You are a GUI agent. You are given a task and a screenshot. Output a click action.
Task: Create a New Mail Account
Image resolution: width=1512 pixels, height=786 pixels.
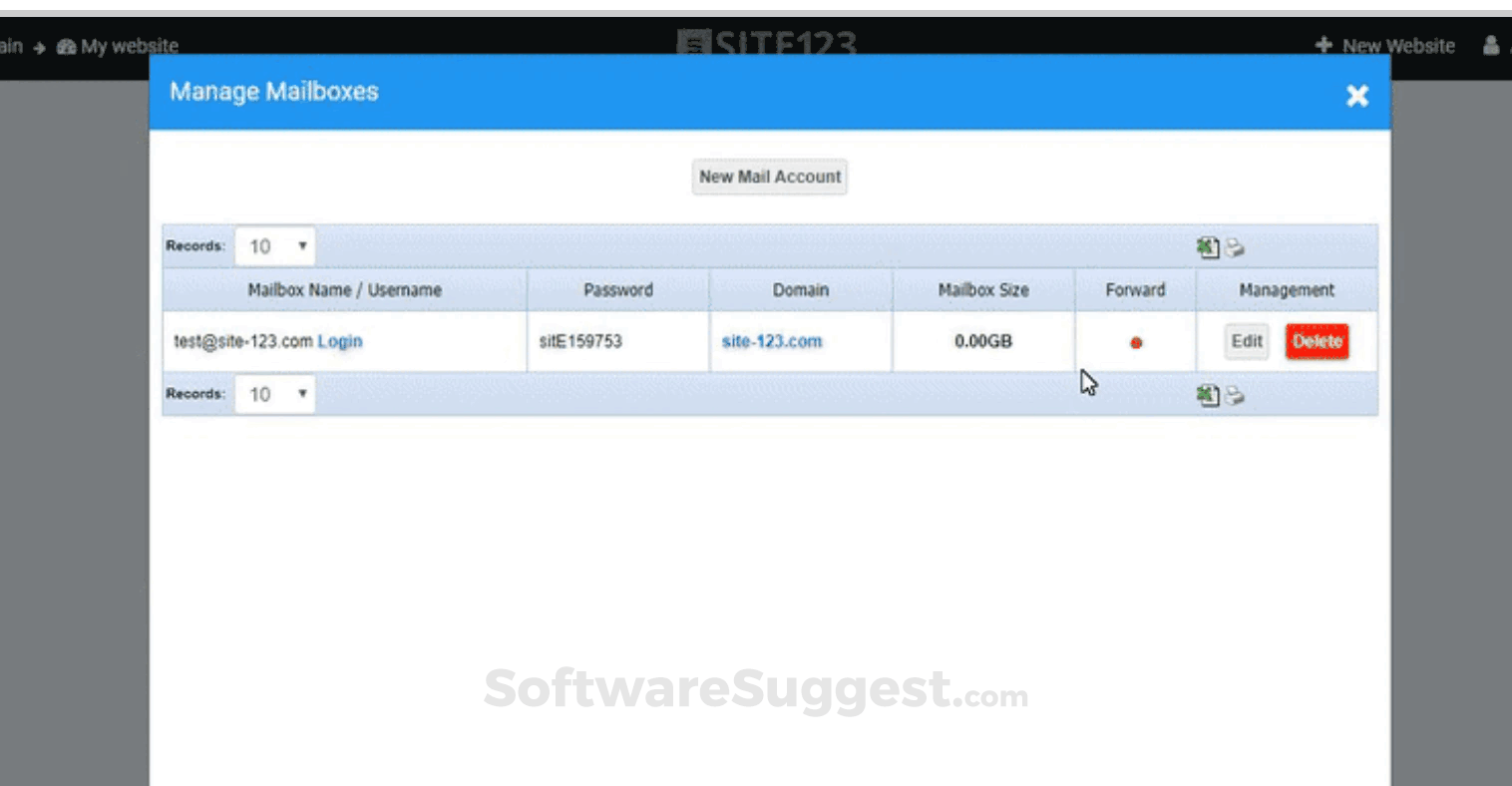pyautogui.click(x=769, y=177)
